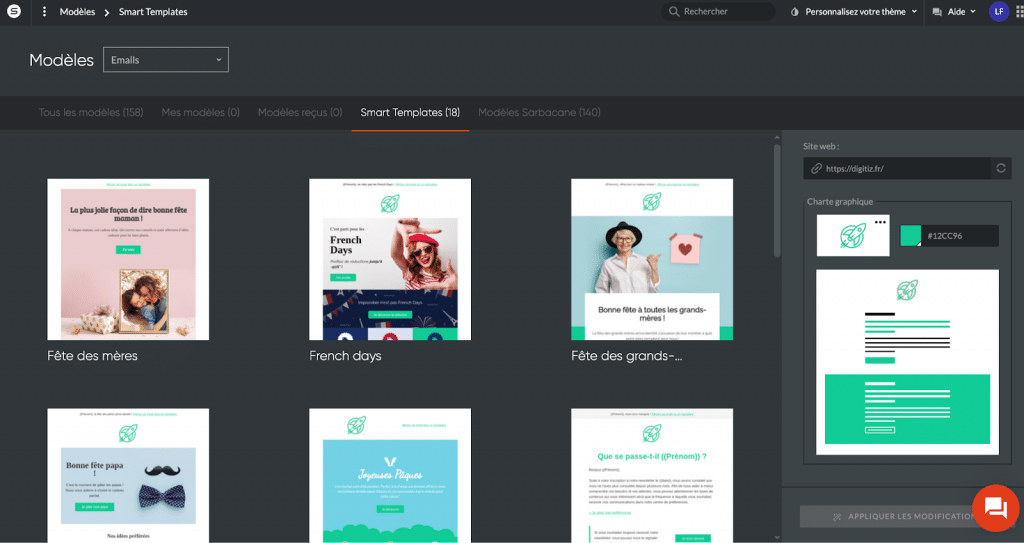
Task: Click Modèles breadcrumb link
Action: [x=77, y=12]
